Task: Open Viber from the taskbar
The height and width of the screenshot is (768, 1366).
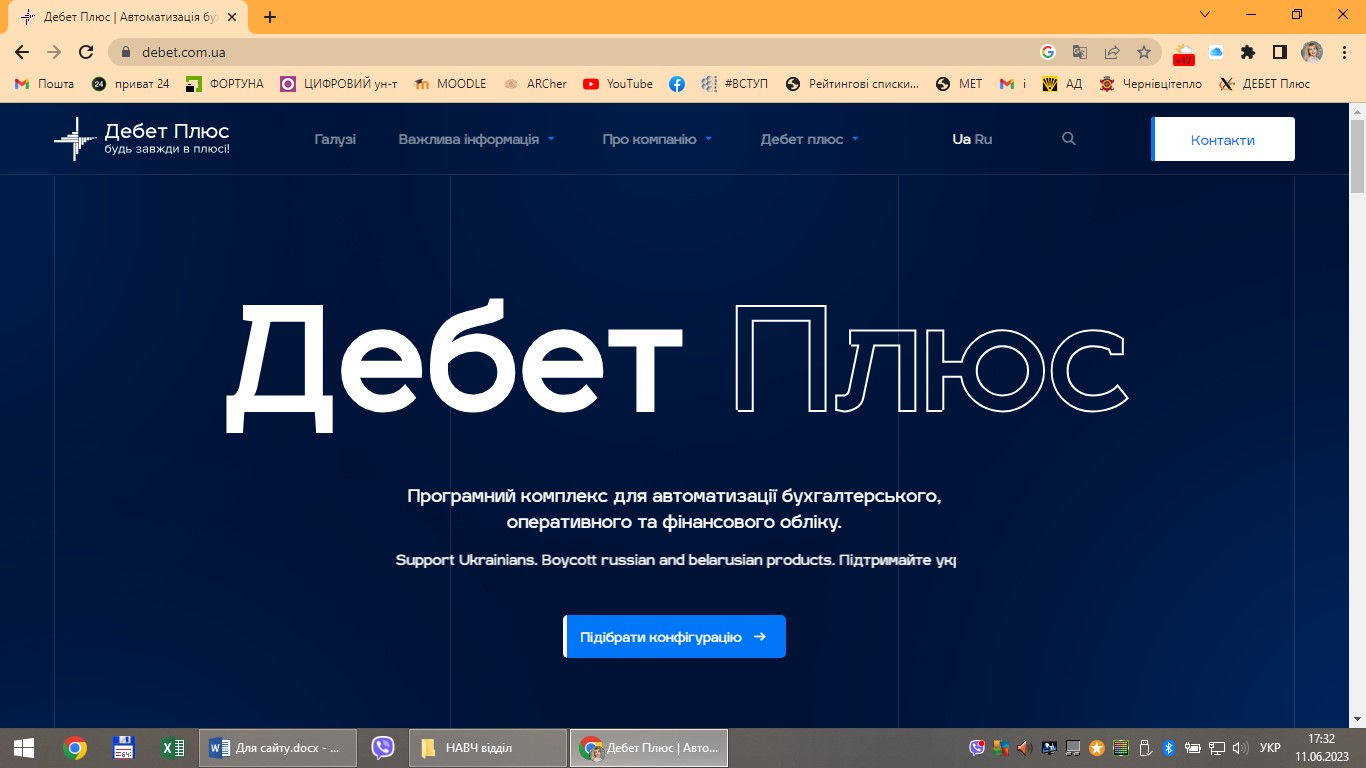Action: click(x=383, y=748)
